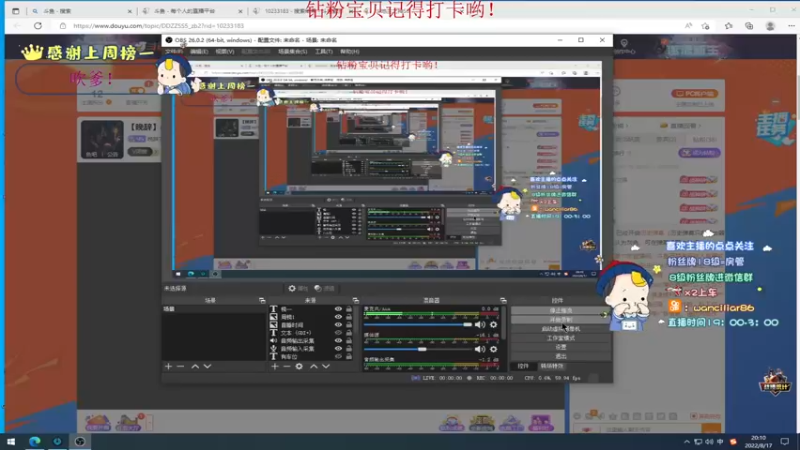Adjust first mixer channel volume slider
Image resolution: width=800 pixels, height=450 pixels.
pos(418,324)
